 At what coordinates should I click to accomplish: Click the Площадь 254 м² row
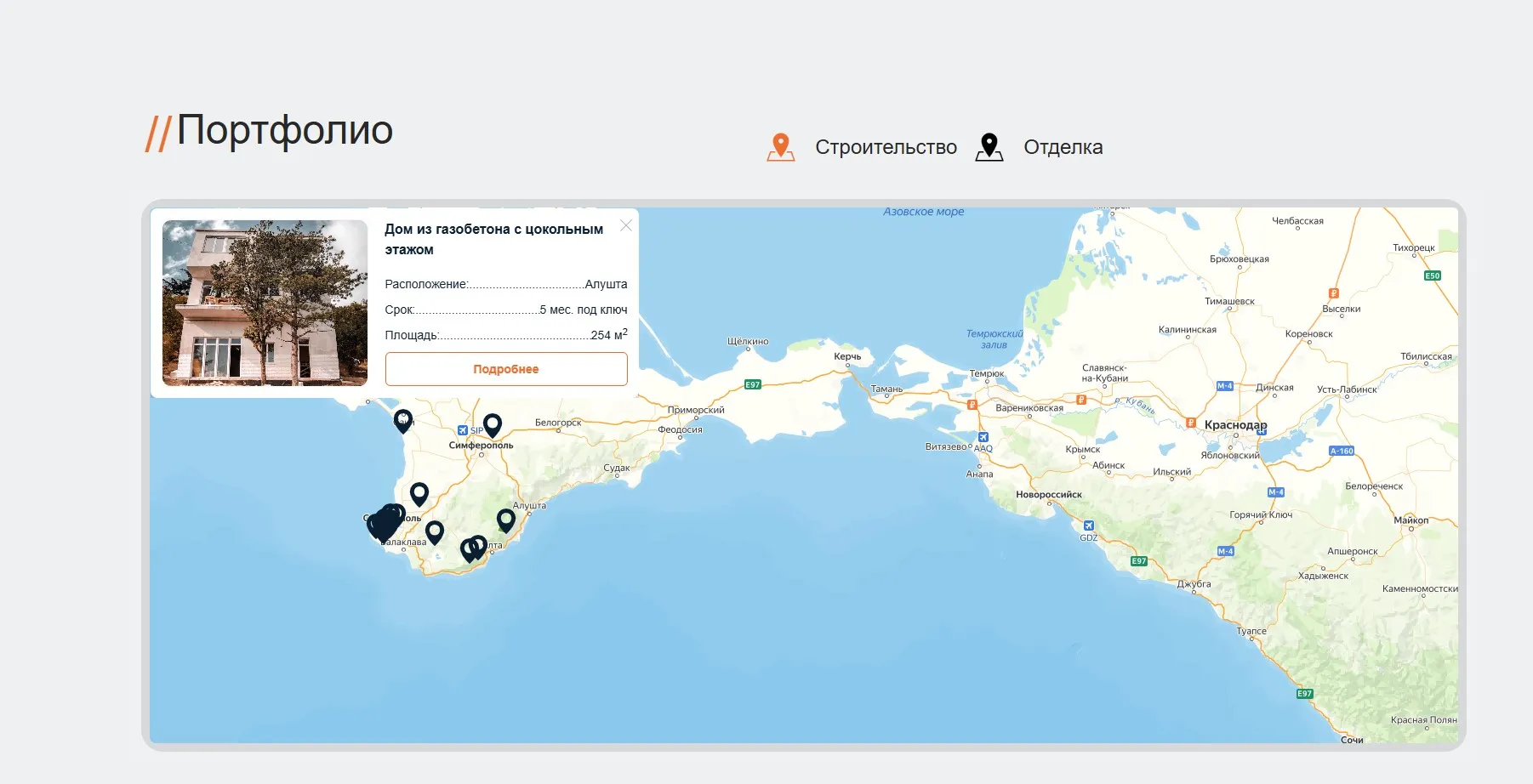click(x=506, y=334)
